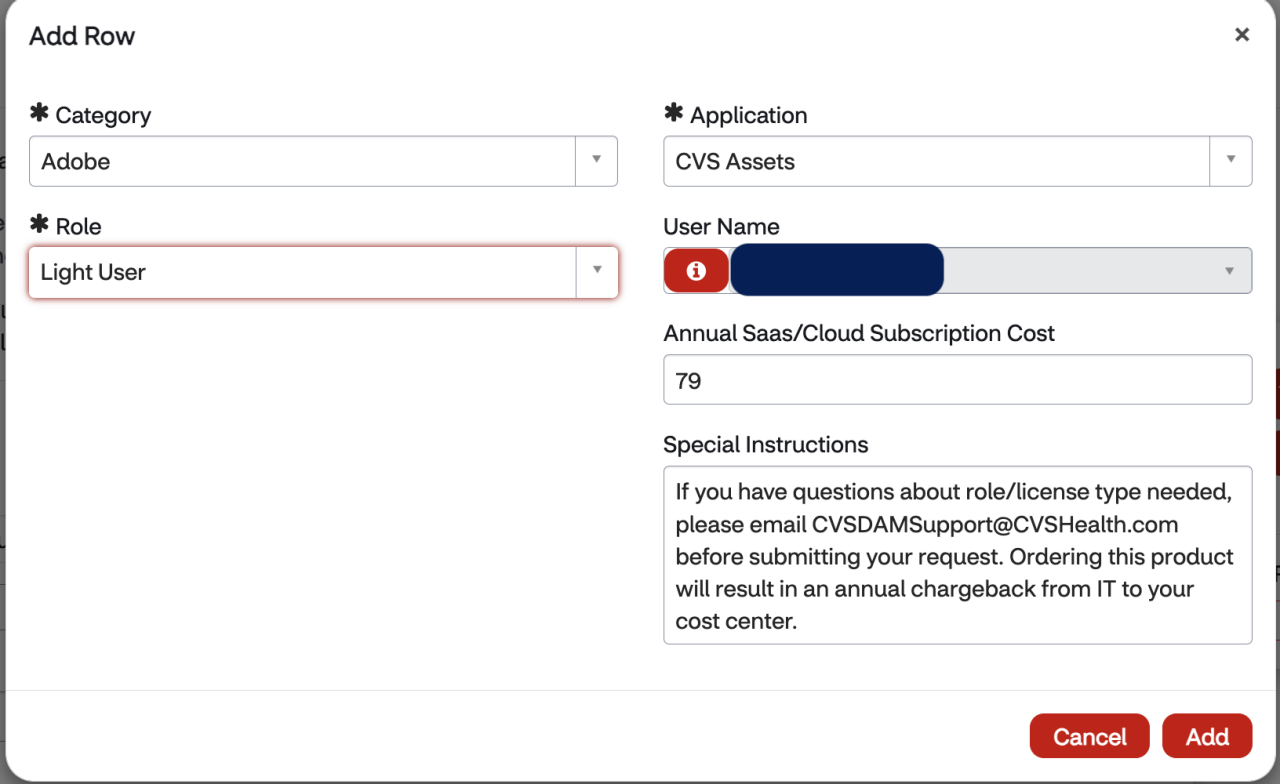Click the redacted User Name value

pyautogui.click(x=836, y=270)
